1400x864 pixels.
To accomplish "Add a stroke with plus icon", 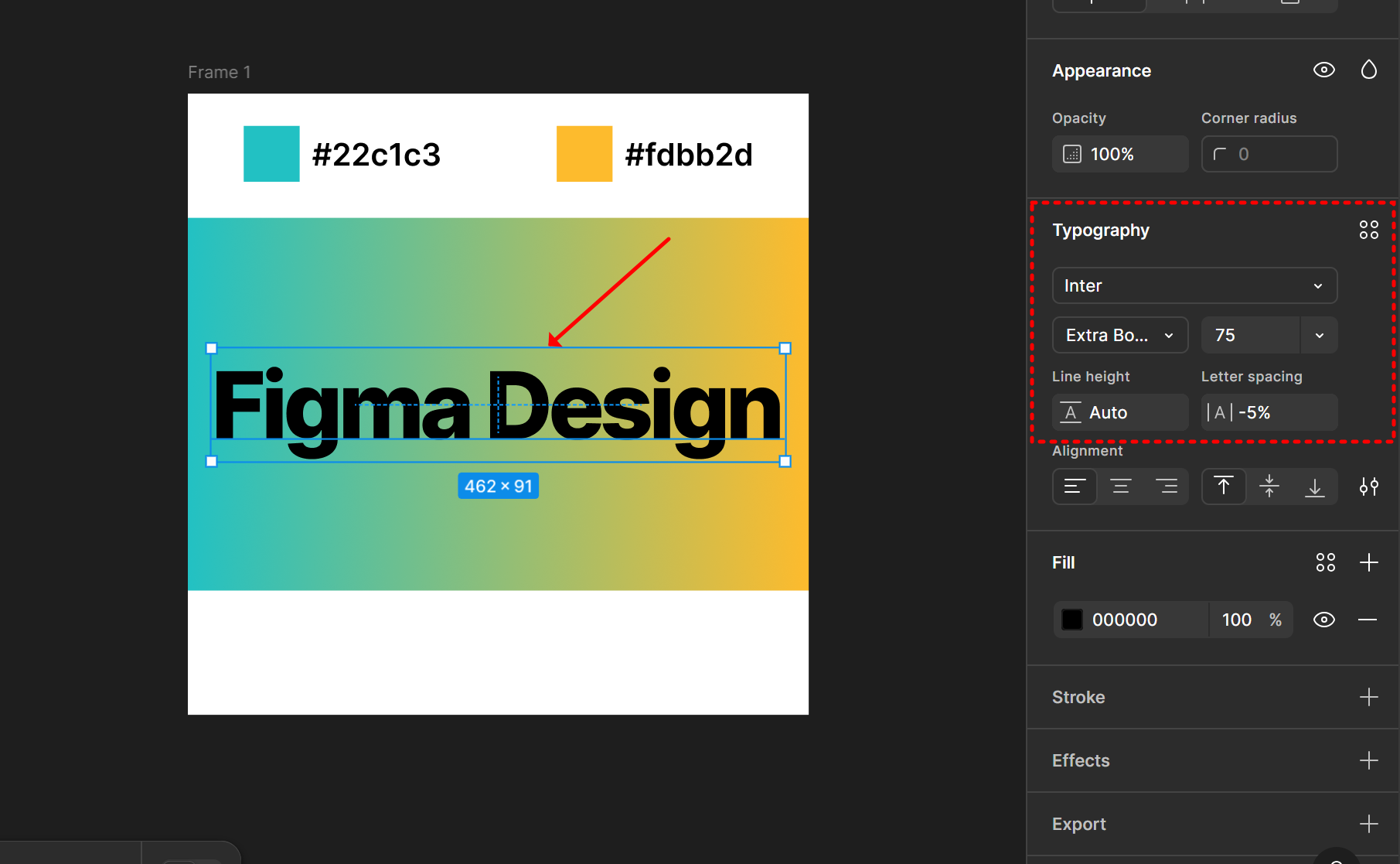I will point(1369,697).
